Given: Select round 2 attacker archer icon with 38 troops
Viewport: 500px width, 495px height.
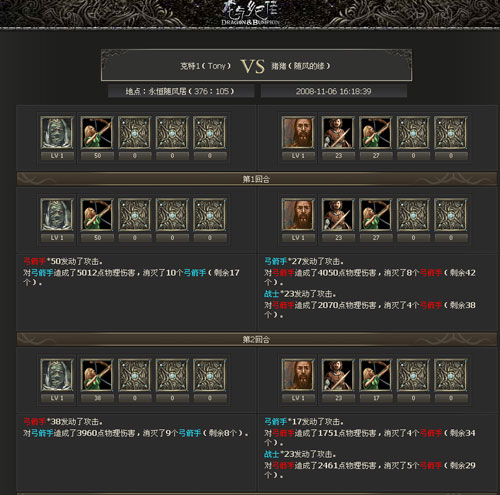Looking at the screenshot, I should pyautogui.click(x=97, y=375).
